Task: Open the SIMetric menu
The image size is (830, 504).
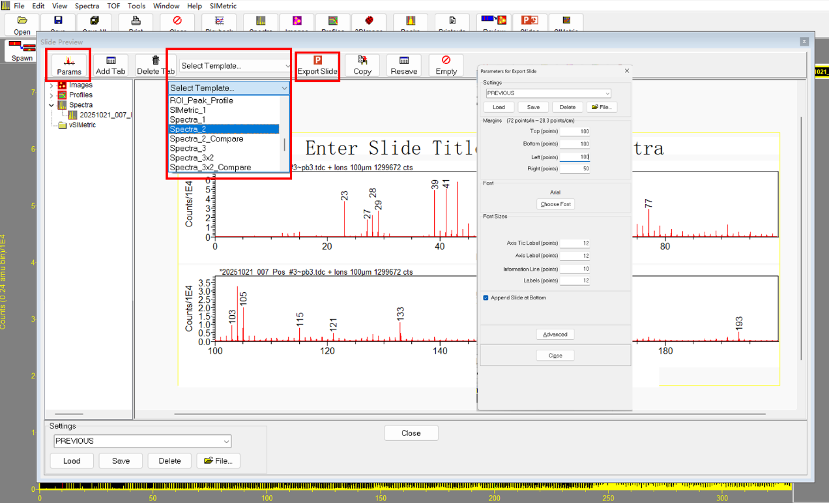Action: [221, 6]
